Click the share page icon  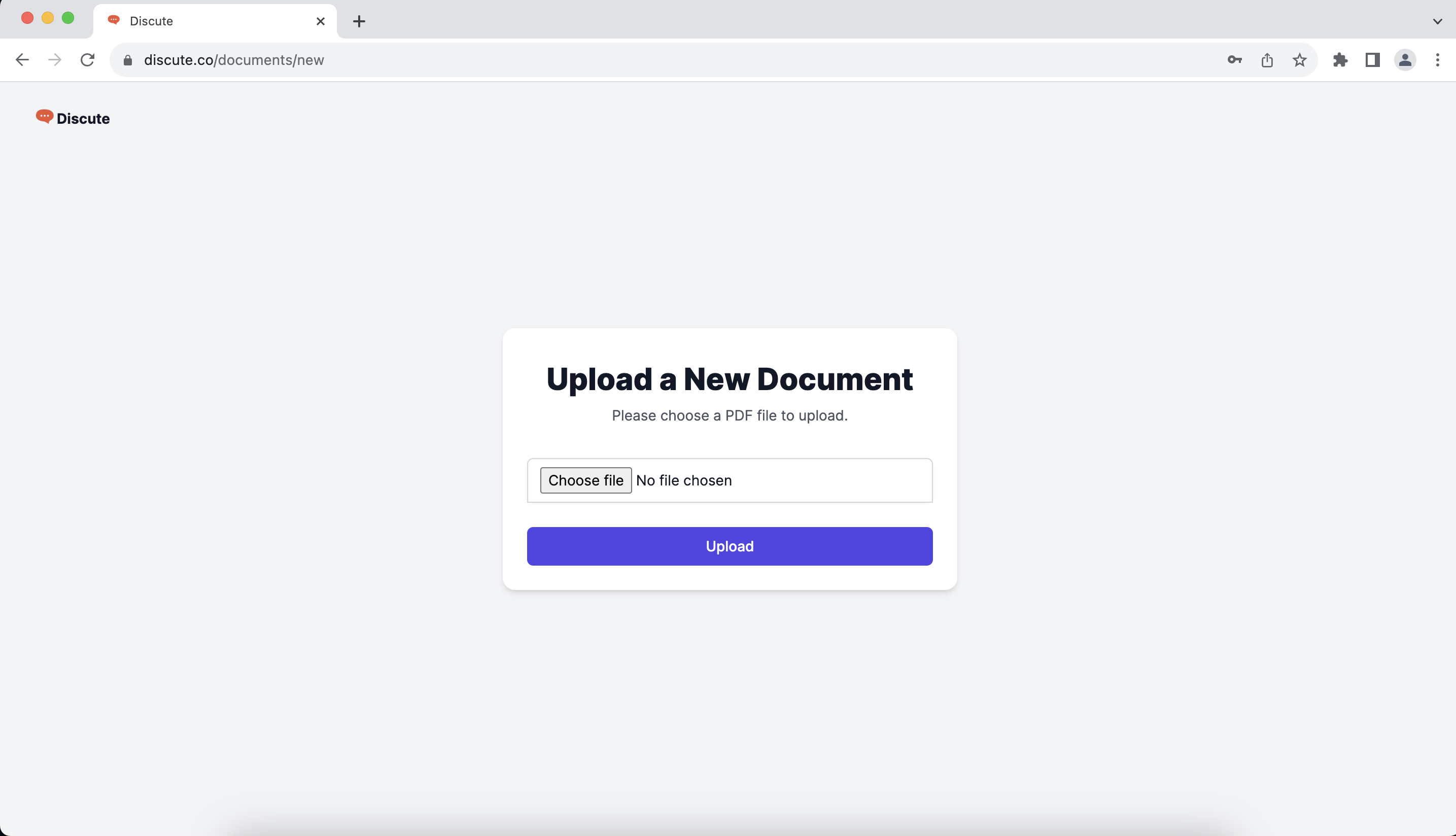1267,60
